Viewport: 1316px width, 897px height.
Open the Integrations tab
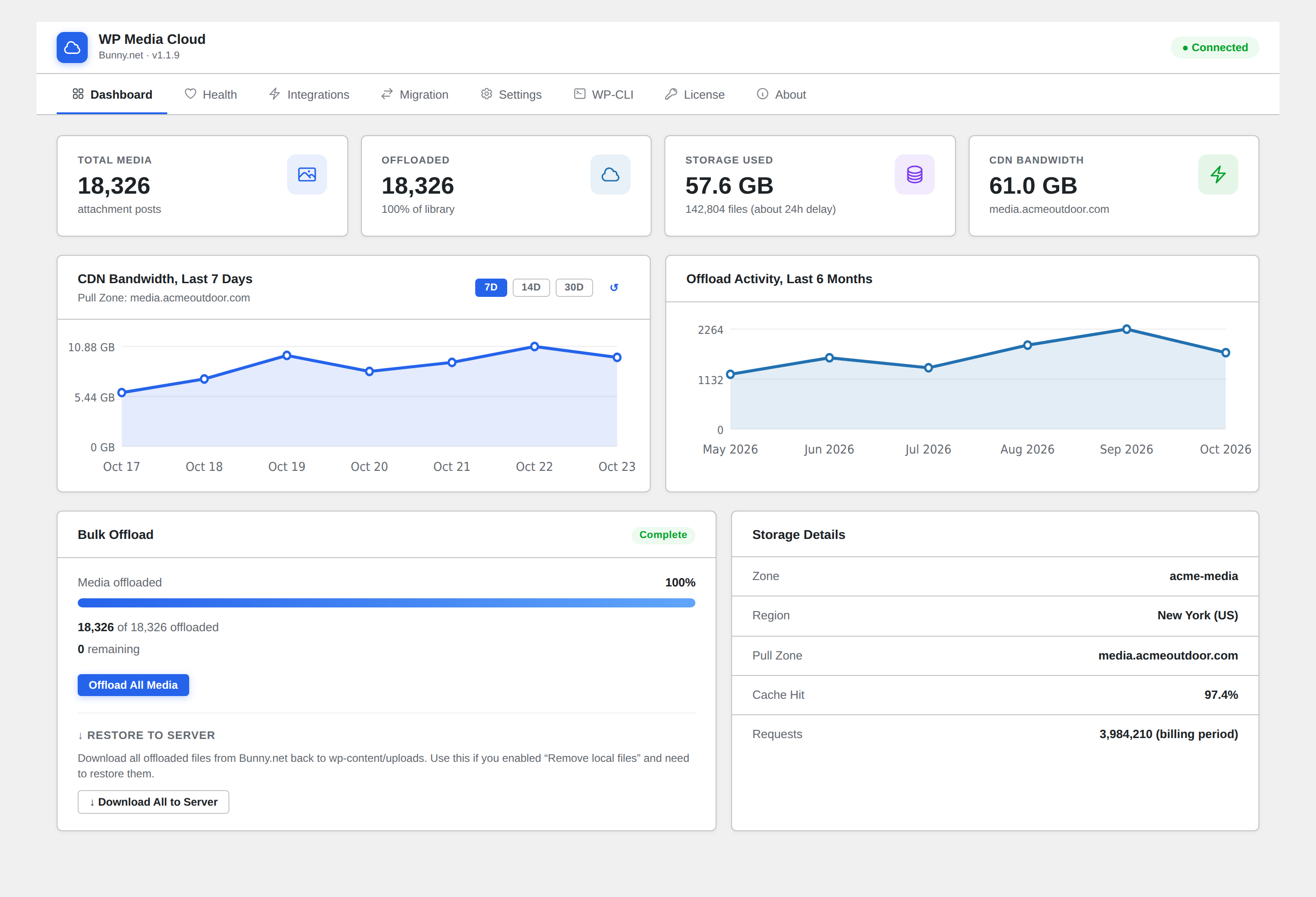click(x=309, y=95)
